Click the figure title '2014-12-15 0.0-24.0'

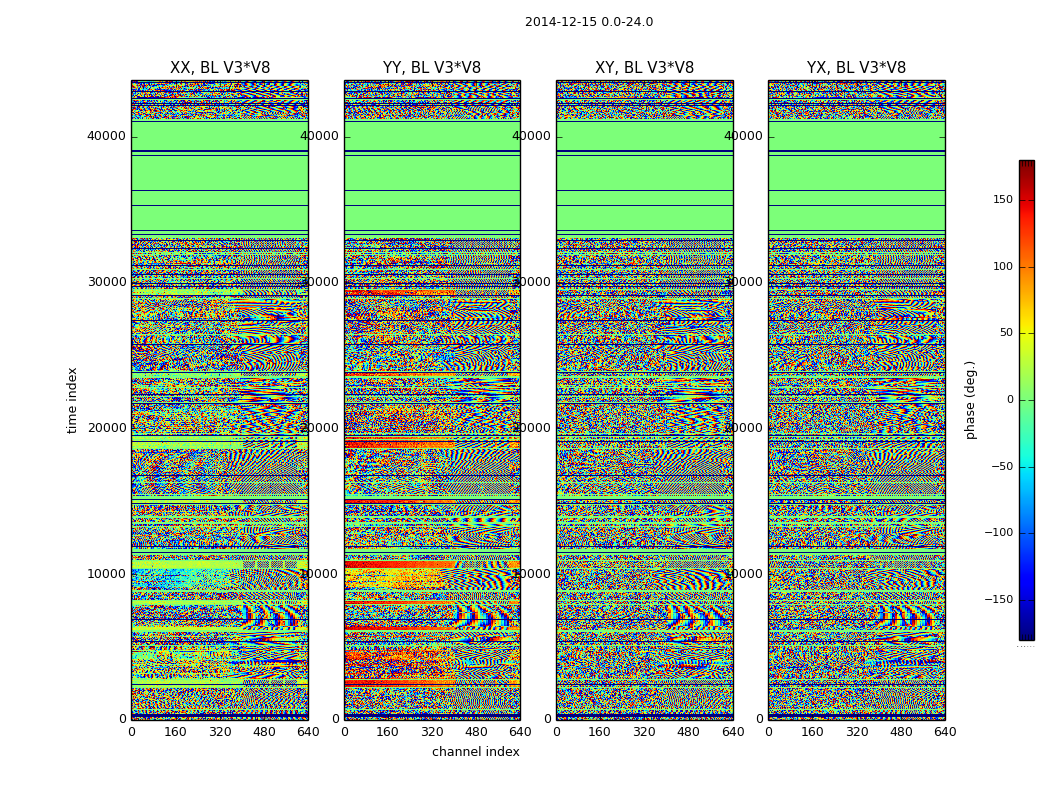589,22
